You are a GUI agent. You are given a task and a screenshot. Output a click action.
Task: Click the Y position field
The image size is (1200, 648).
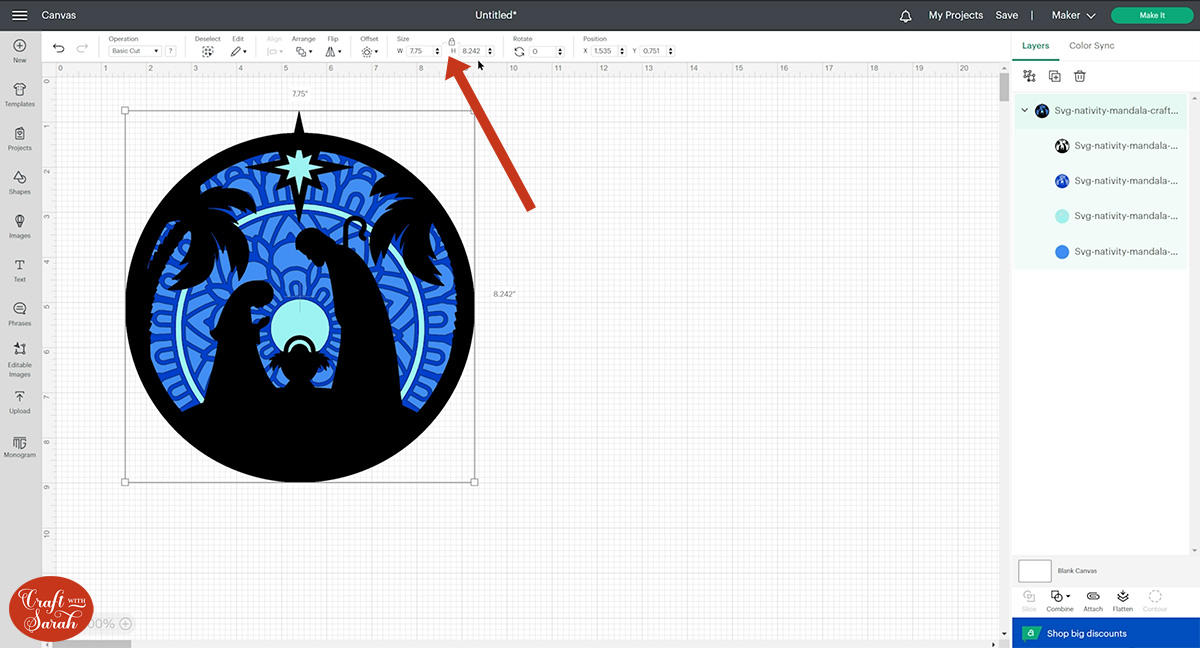[x=652, y=51]
